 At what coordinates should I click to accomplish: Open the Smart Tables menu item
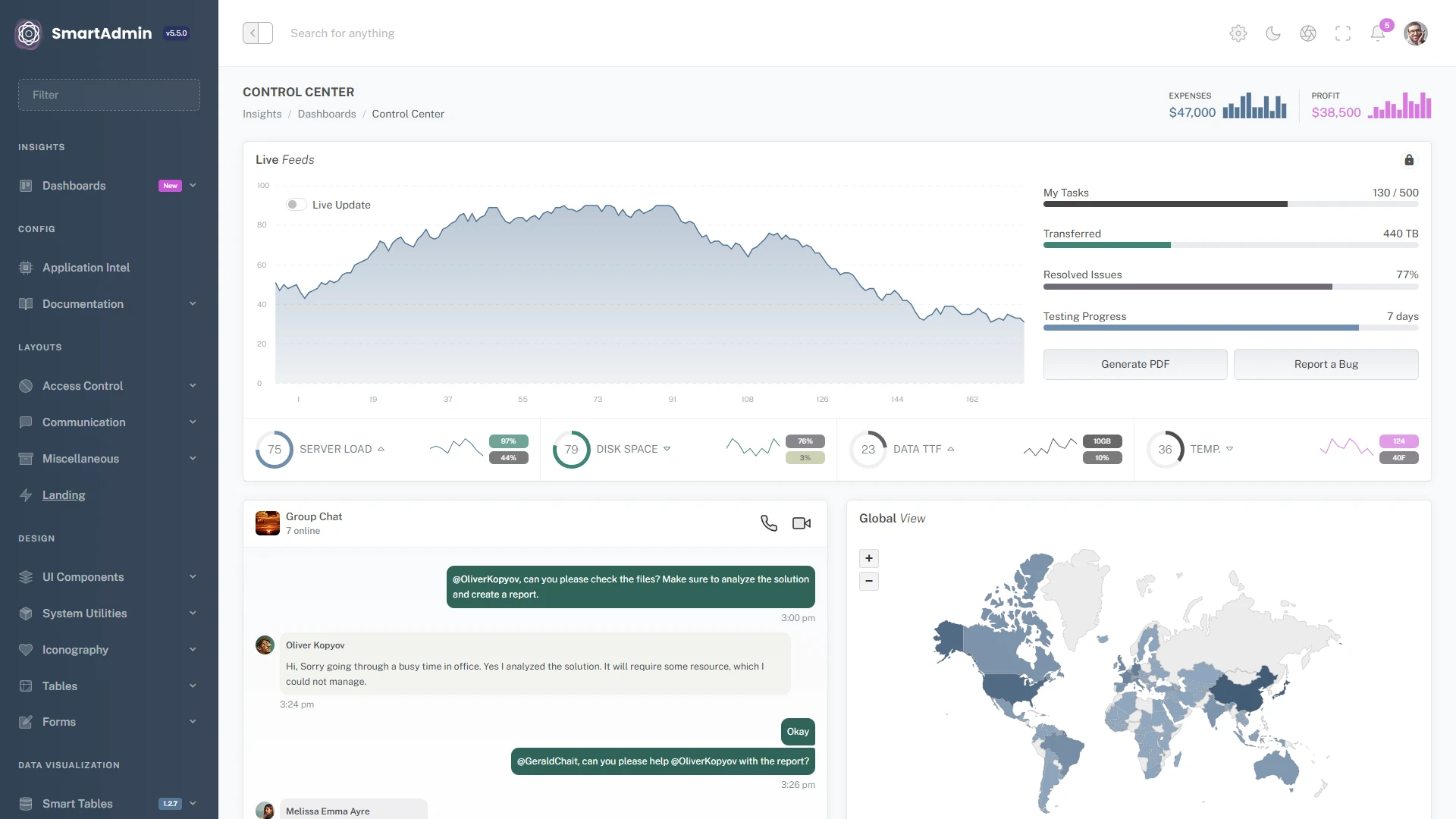tap(109, 804)
